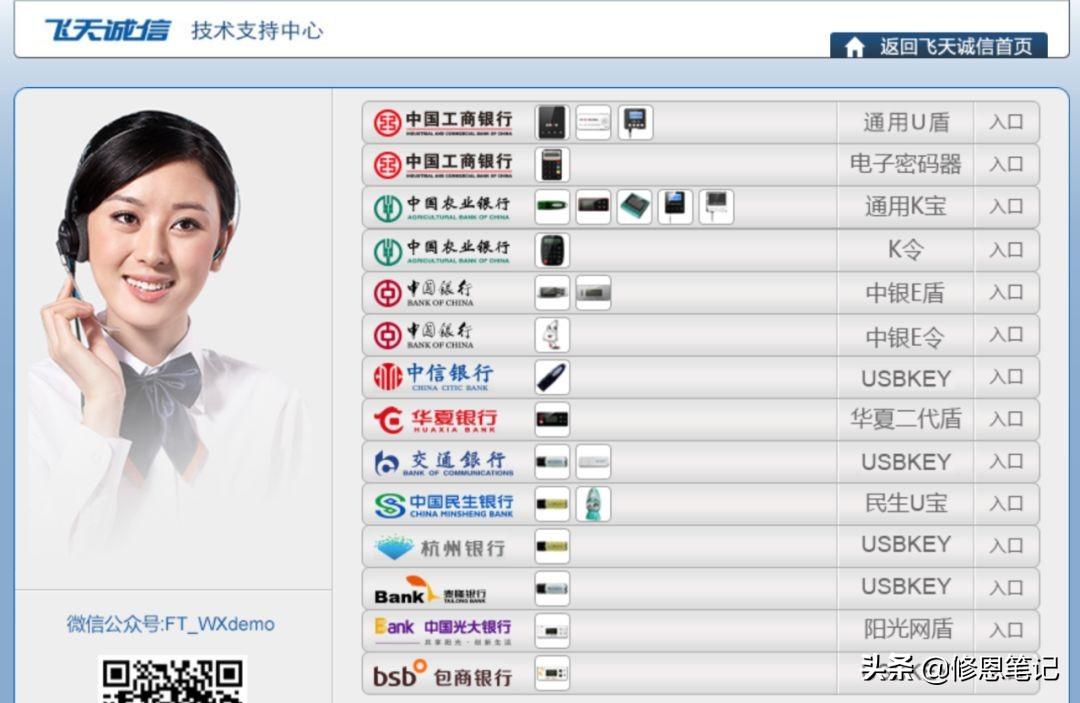Open the 通用K宝 入口 link

tap(1007, 206)
